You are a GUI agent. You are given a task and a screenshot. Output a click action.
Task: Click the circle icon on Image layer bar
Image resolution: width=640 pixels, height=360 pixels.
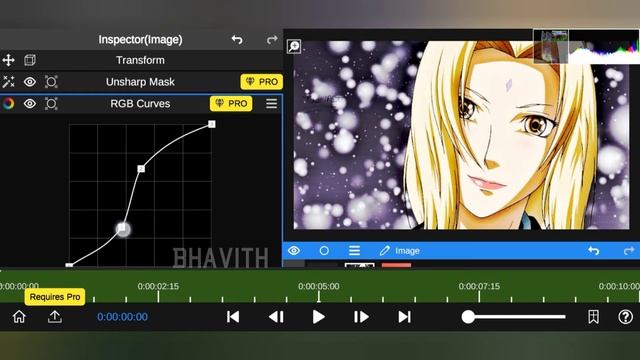pyautogui.click(x=324, y=251)
